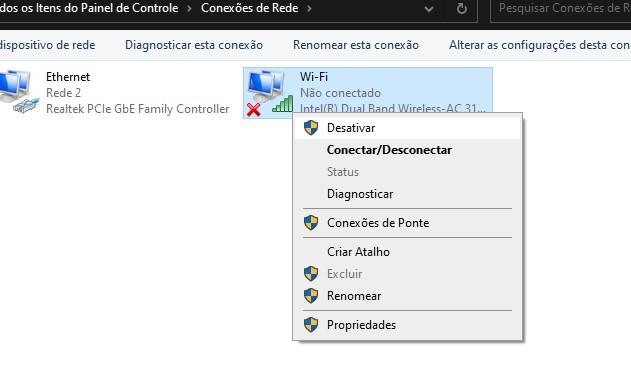Click the green Wi-Fi signal bars icon
The height and width of the screenshot is (371, 631).
pos(283,103)
